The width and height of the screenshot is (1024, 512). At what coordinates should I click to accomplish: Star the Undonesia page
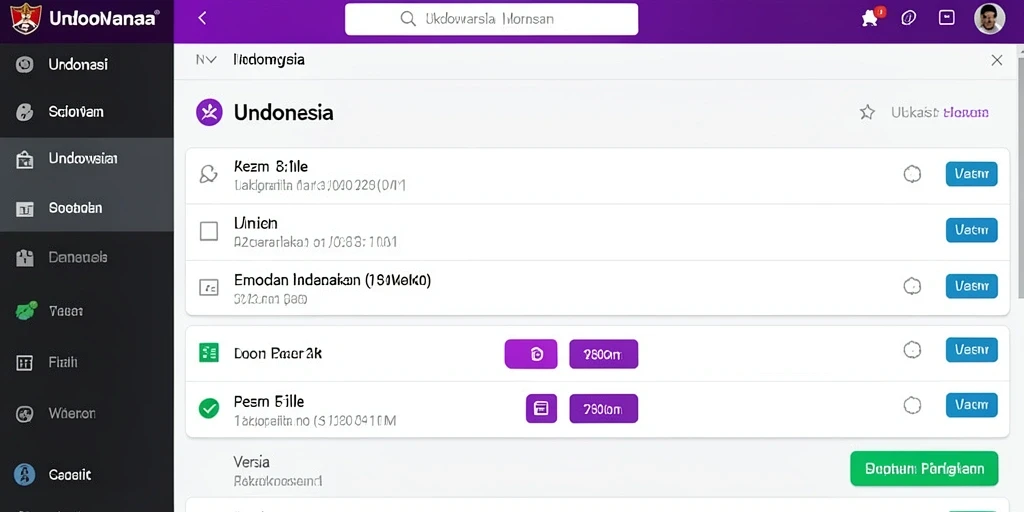(x=867, y=112)
